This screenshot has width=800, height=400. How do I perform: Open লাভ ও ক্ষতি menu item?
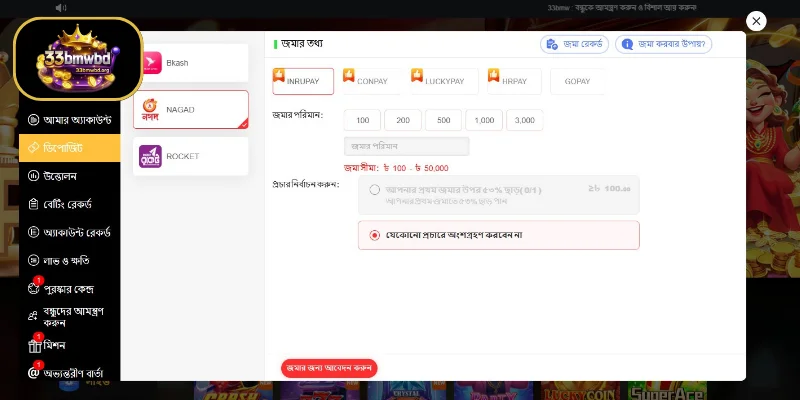tap(69, 260)
